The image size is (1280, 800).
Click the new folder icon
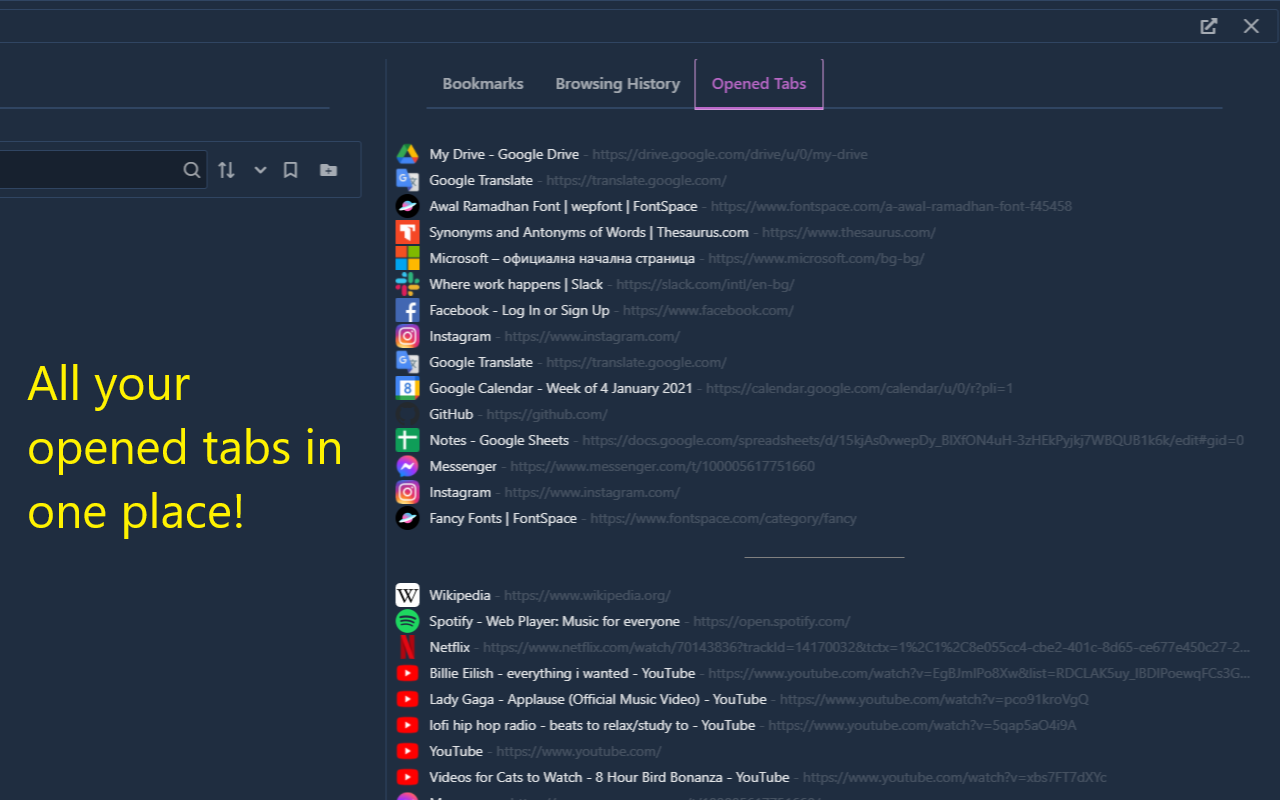pos(328,170)
